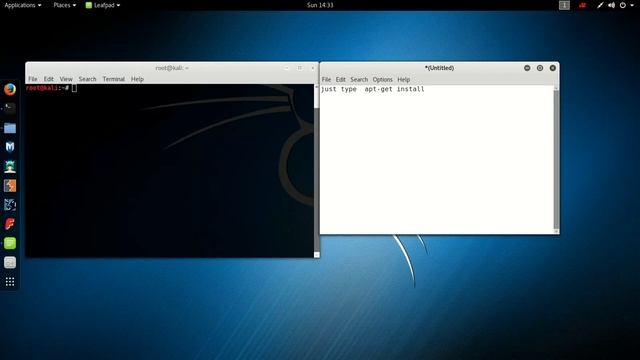Open the terminal's Help menu

(137, 79)
